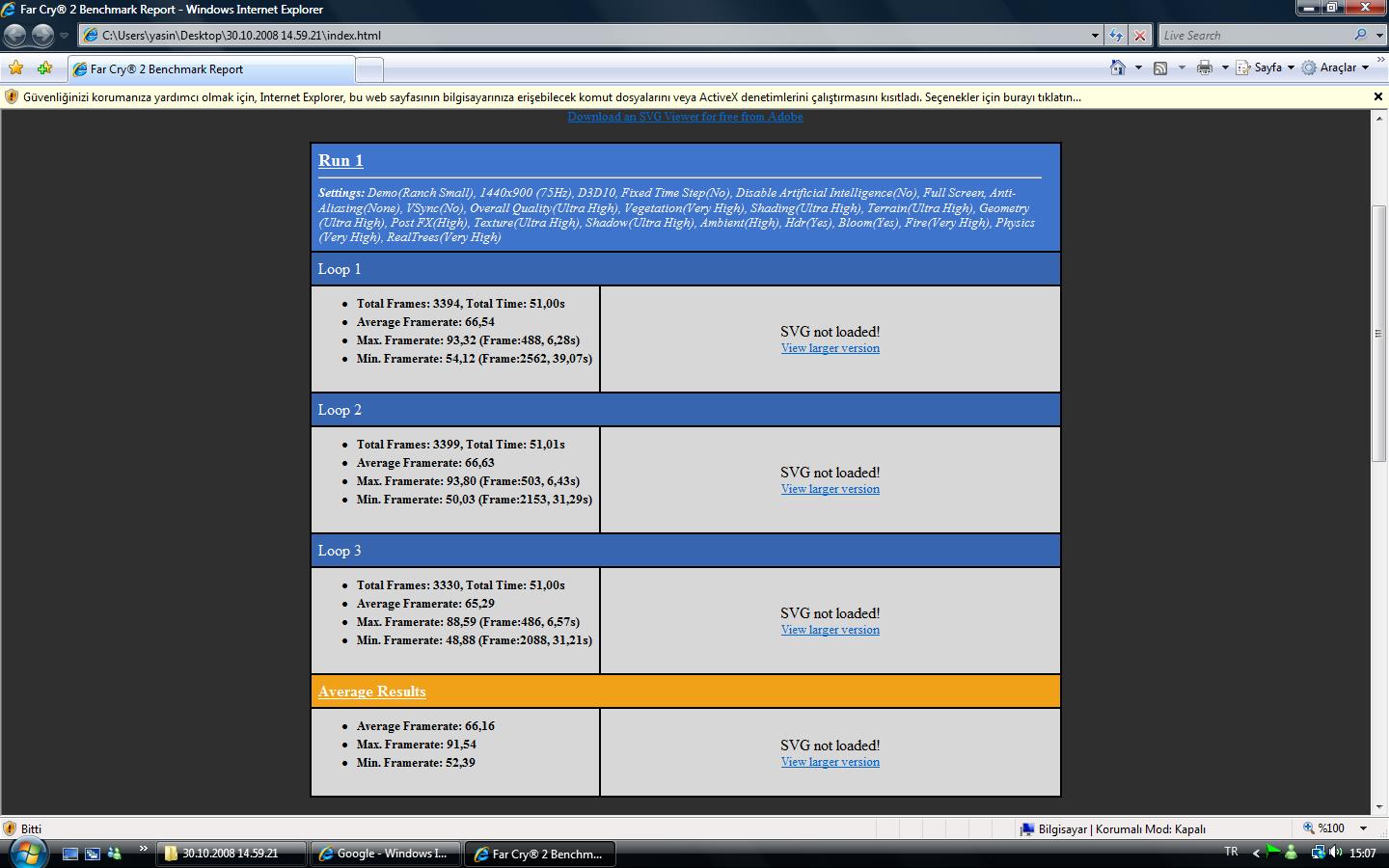
Task: Click the RSS feeds icon
Action: point(1160,68)
